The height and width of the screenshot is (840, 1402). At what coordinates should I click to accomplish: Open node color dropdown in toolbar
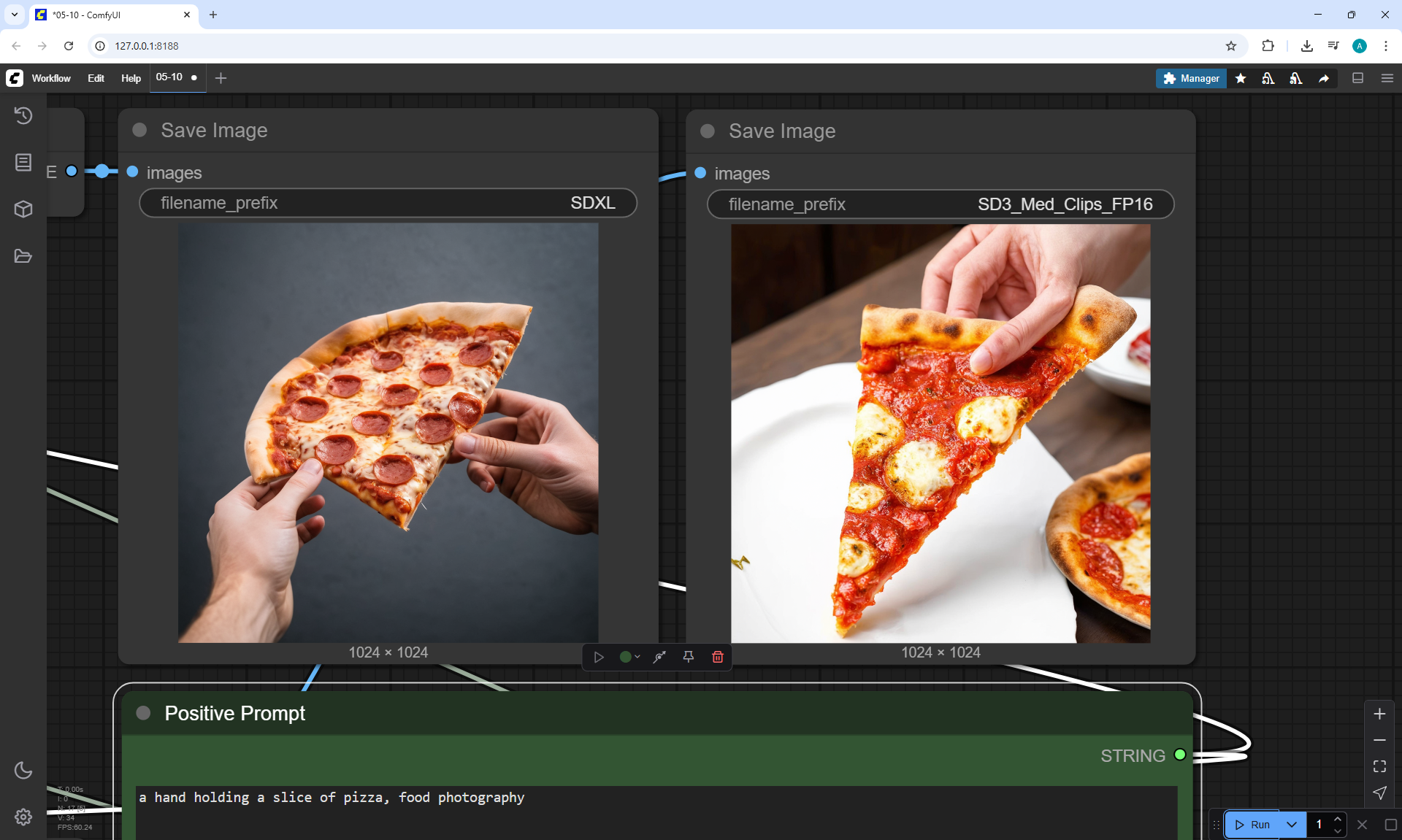629,657
